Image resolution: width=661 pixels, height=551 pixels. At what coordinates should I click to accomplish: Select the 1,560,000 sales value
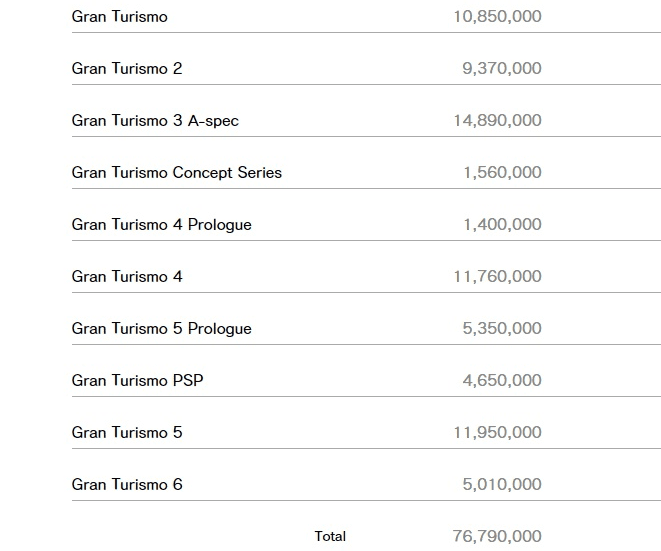pyautogui.click(x=502, y=173)
